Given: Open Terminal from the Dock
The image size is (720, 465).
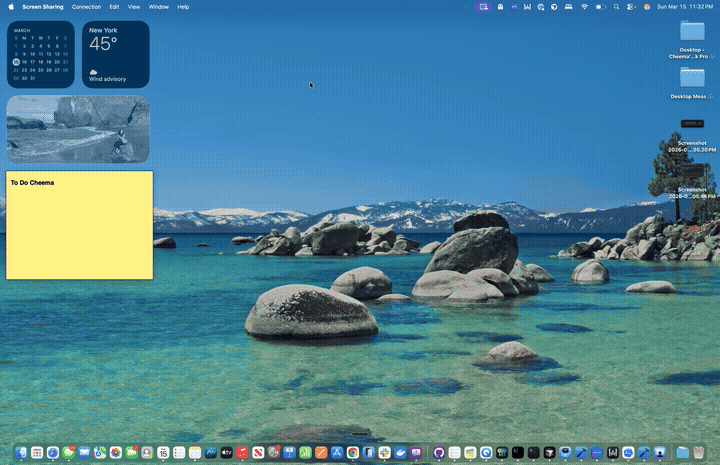Looking at the screenshot, I should point(534,453).
